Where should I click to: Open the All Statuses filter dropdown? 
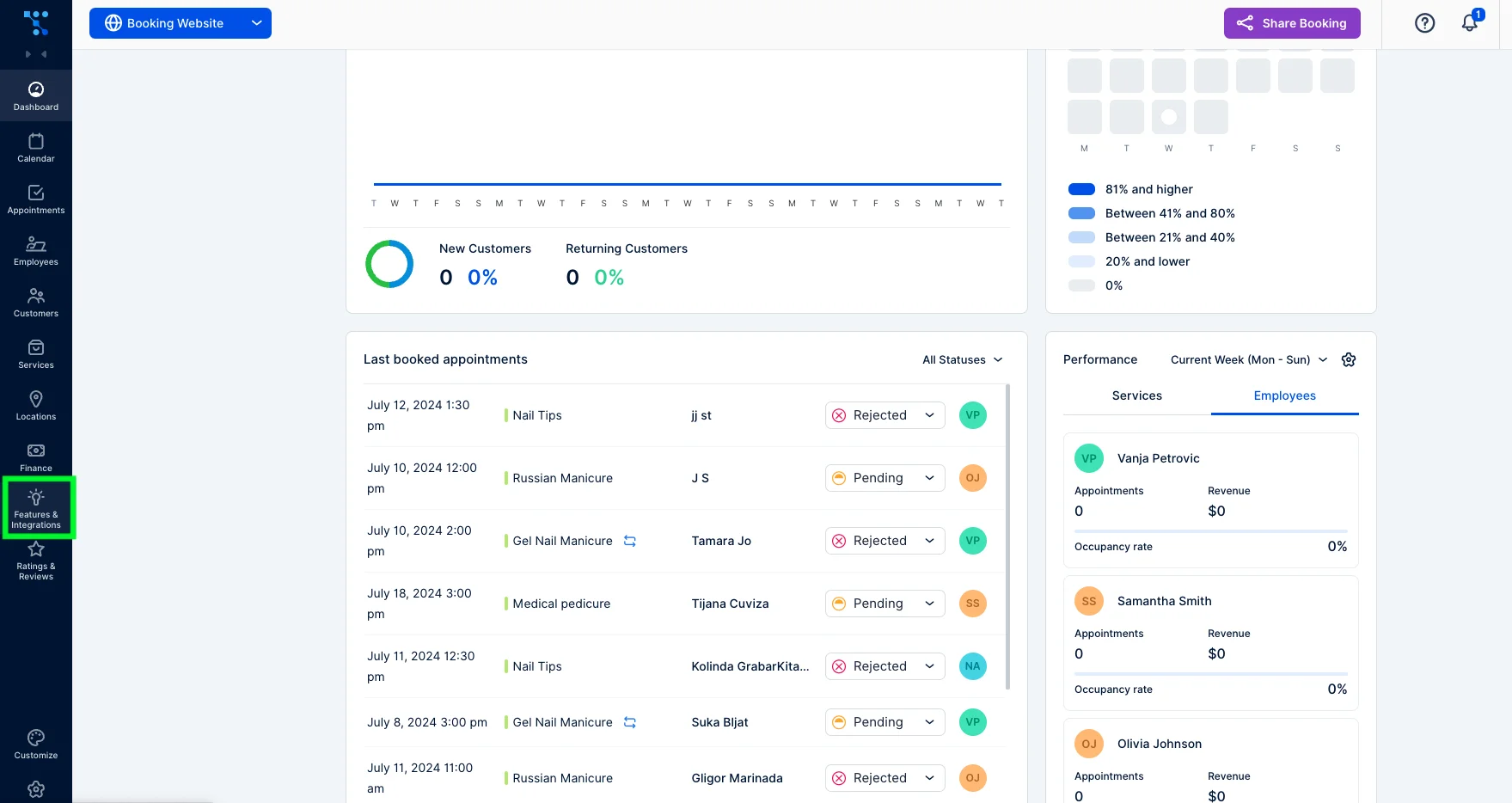[x=963, y=359]
